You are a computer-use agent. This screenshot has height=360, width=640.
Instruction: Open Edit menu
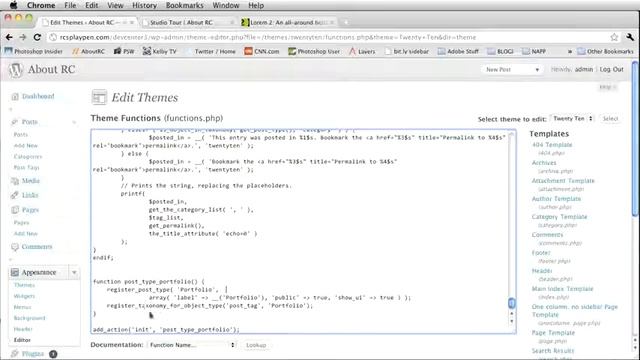tap(91, 5)
